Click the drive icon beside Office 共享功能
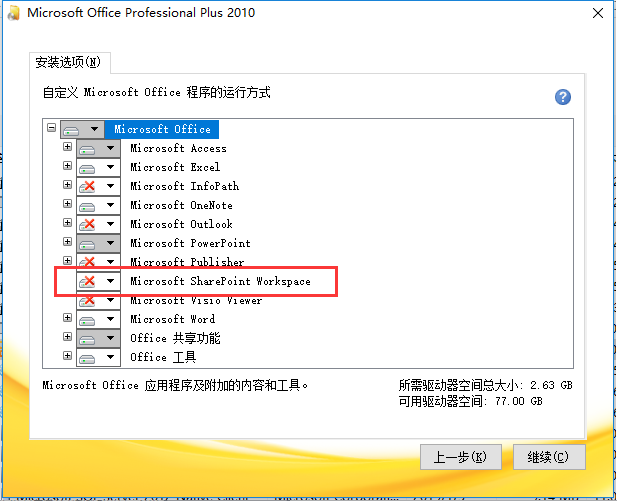617x501 pixels. tap(87, 339)
